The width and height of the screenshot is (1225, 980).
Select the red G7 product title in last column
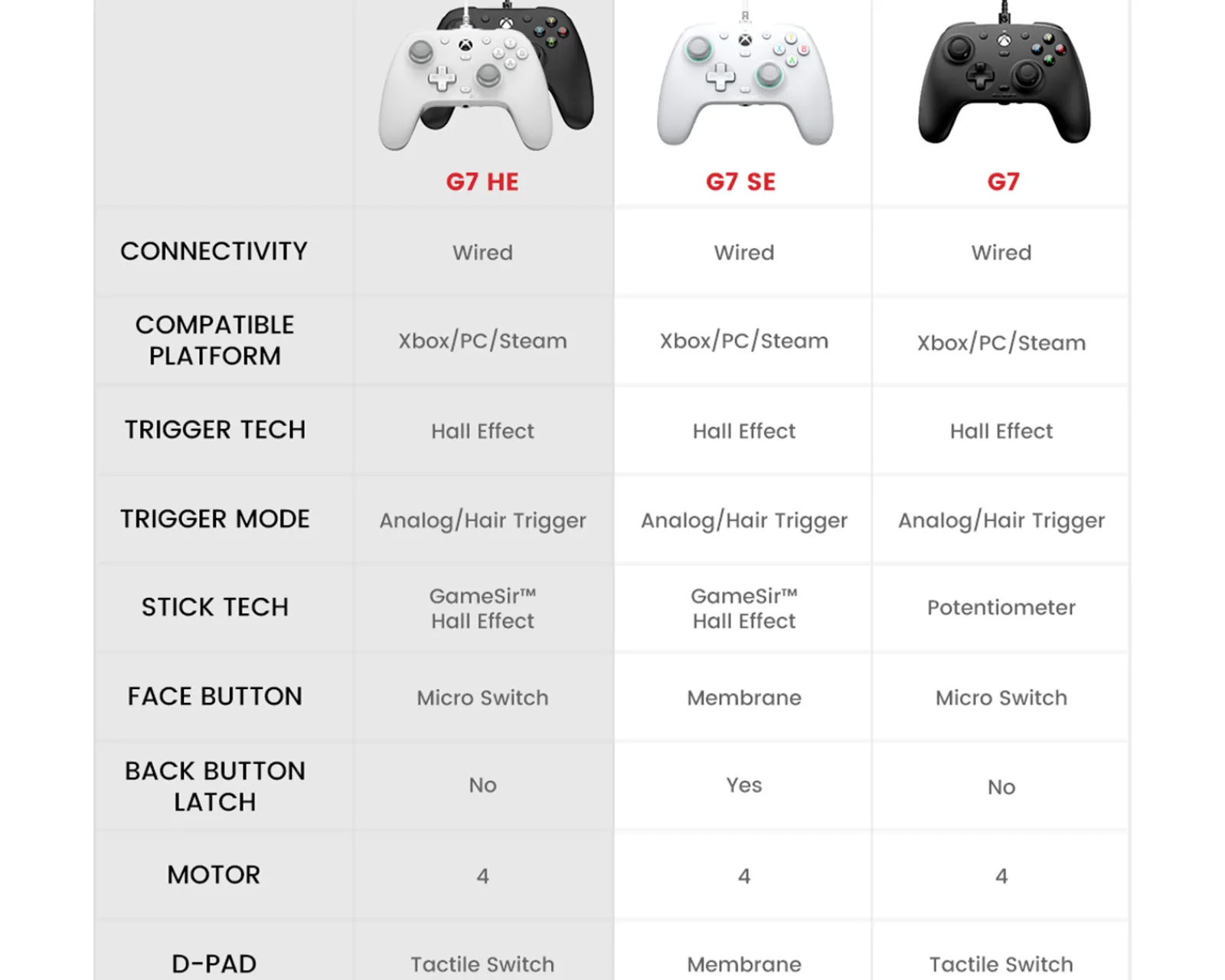tap(1003, 182)
